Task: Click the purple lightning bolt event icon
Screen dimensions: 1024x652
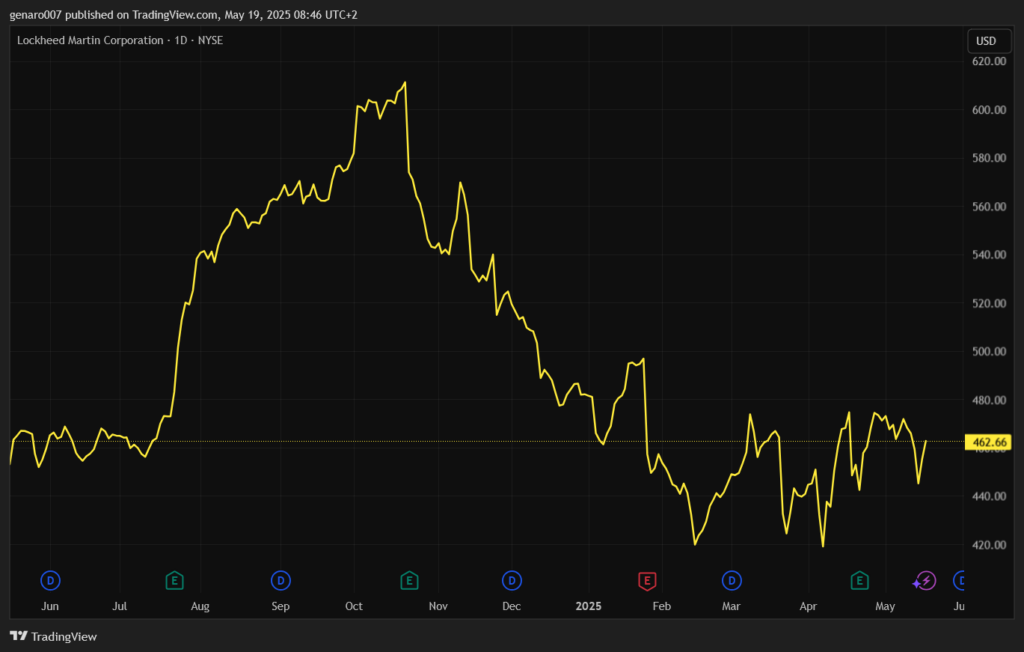Action: pos(925,580)
